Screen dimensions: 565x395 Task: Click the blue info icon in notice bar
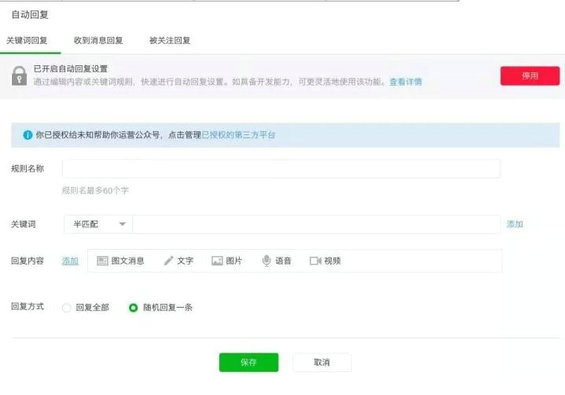pos(28,135)
